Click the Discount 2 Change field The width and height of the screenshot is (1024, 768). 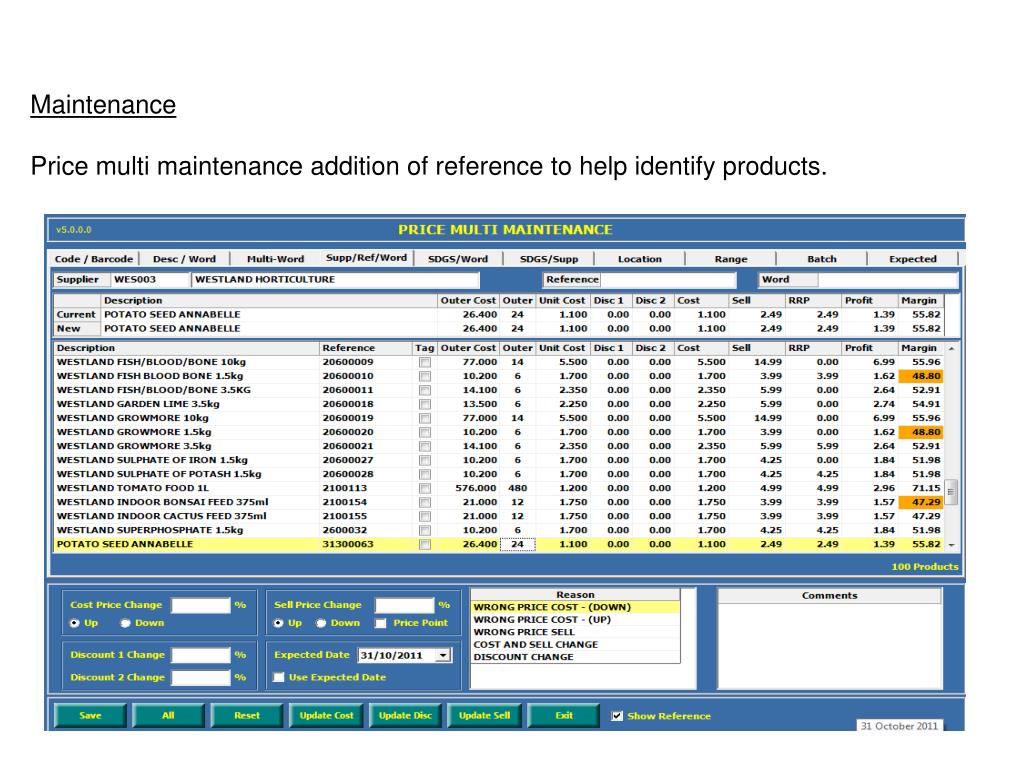[x=201, y=677]
